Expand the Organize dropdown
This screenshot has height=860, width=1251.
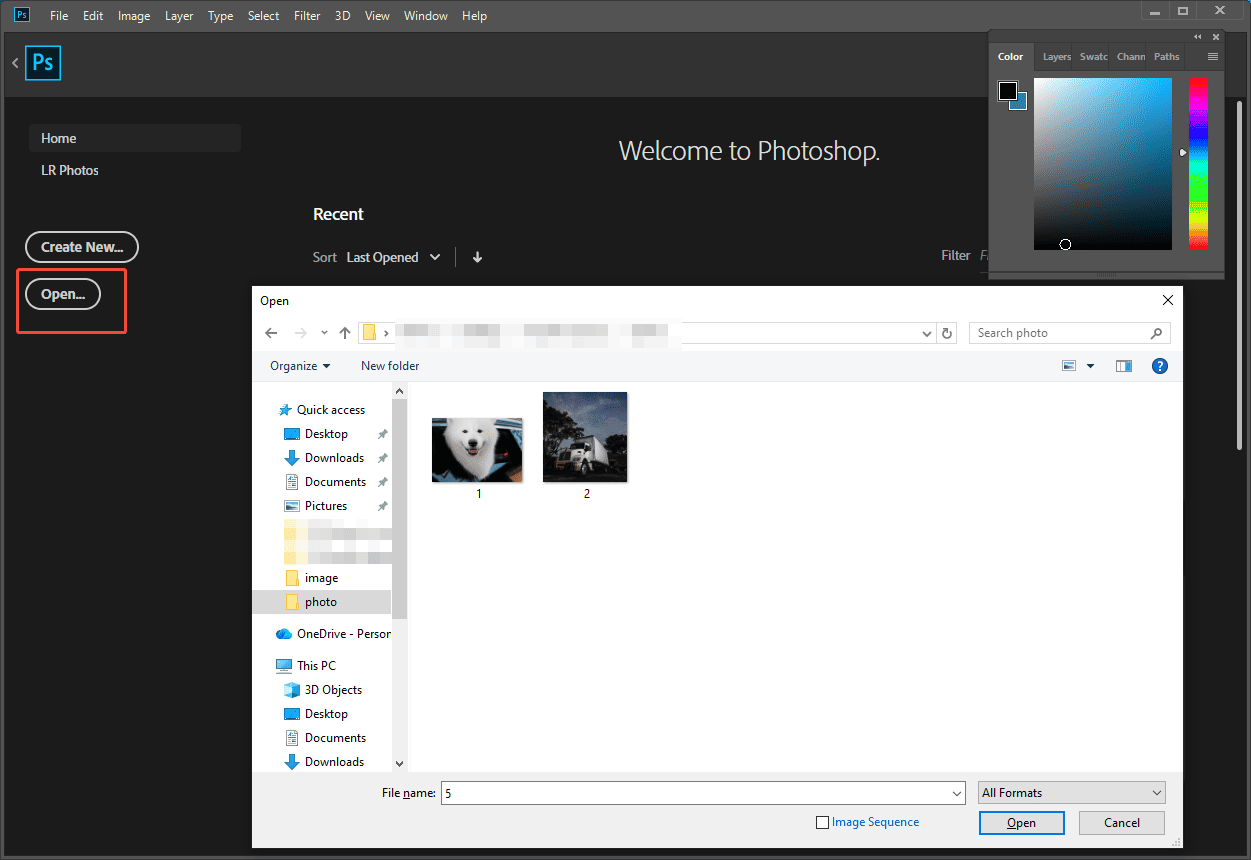298,365
